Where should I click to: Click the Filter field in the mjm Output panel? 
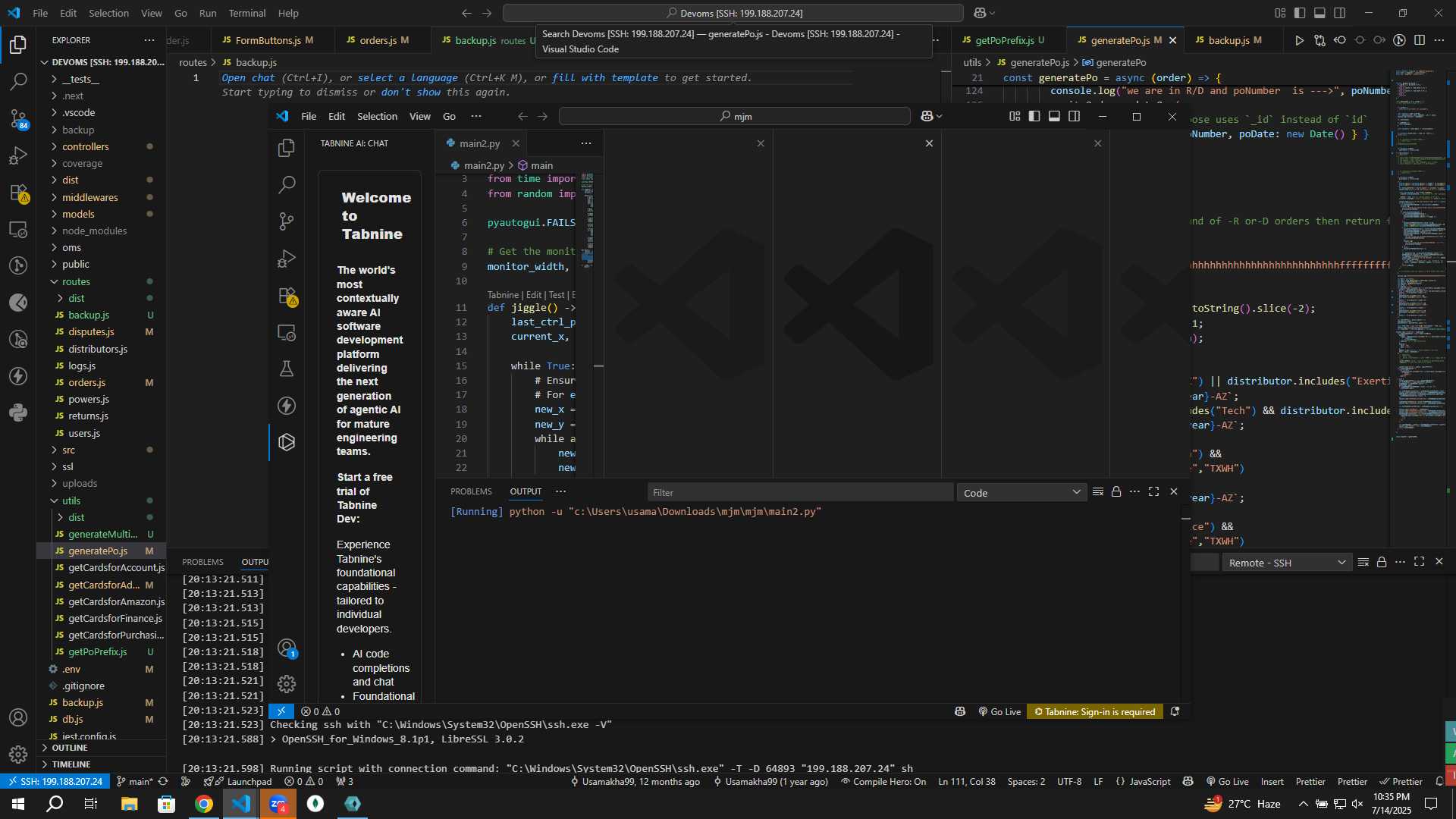click(800, 493)
